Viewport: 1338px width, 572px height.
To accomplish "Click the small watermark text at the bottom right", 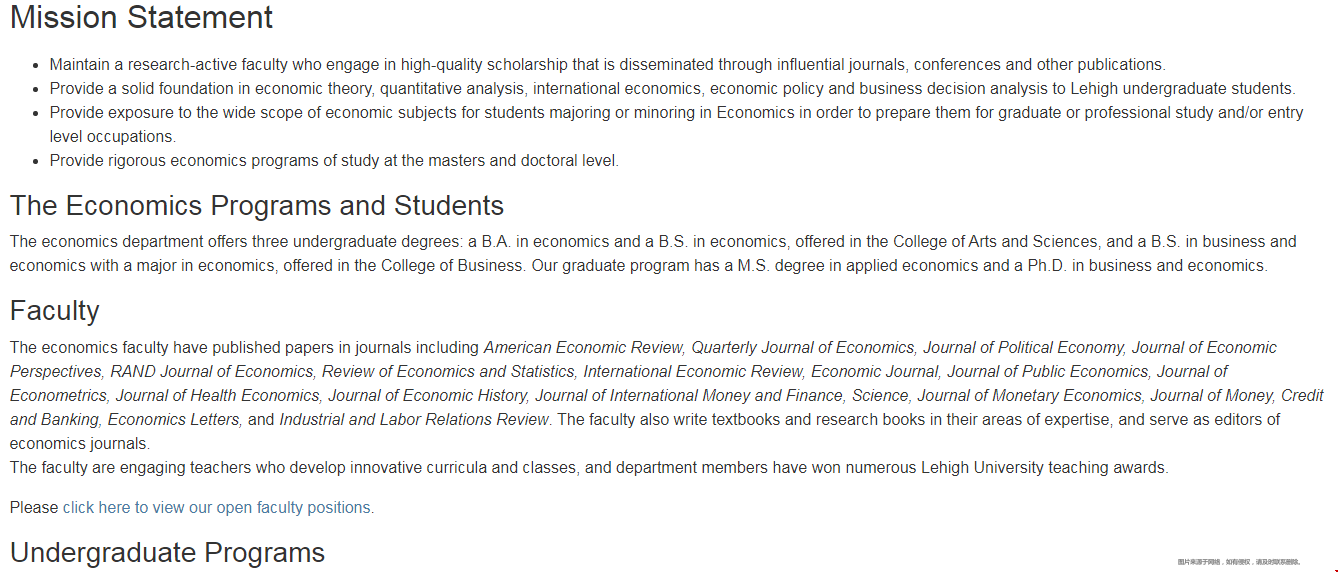I will click(x=1239, y=562).
